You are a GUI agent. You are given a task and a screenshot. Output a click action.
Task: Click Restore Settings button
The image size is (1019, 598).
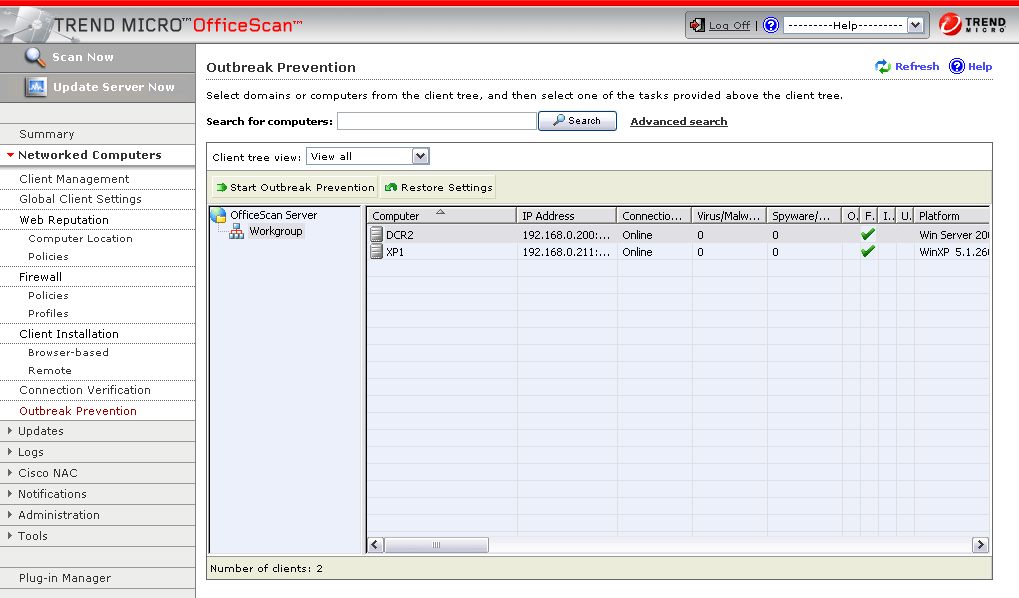(438, 187)
